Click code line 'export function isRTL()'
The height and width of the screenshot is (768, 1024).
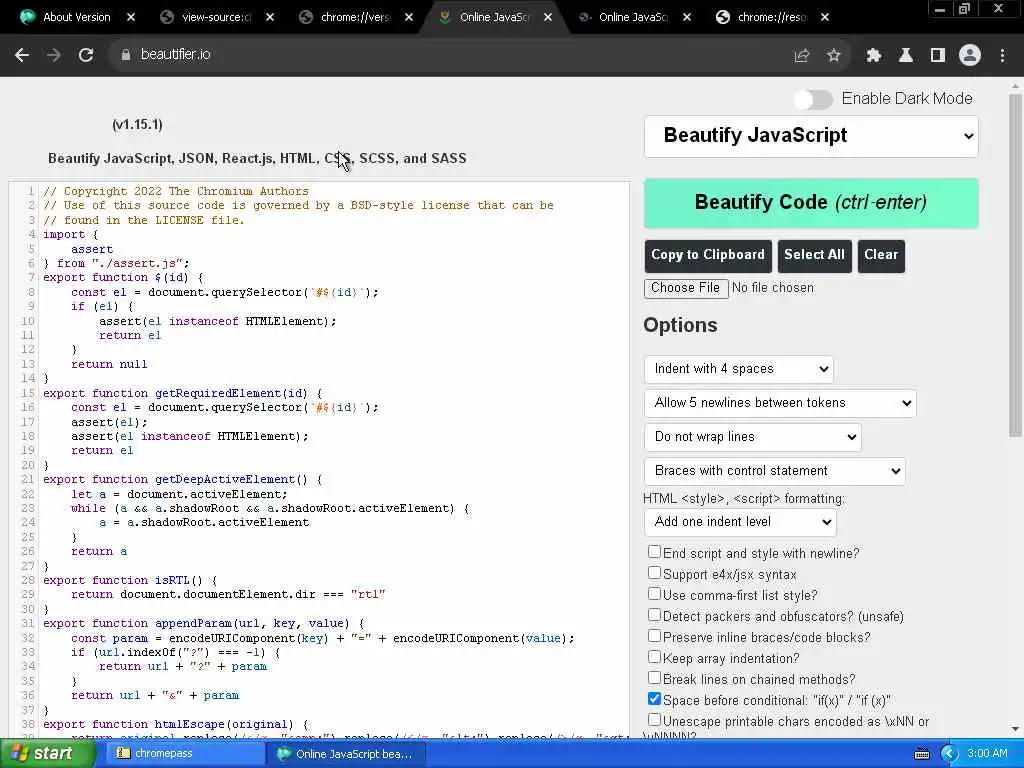(x=130, y=581)
